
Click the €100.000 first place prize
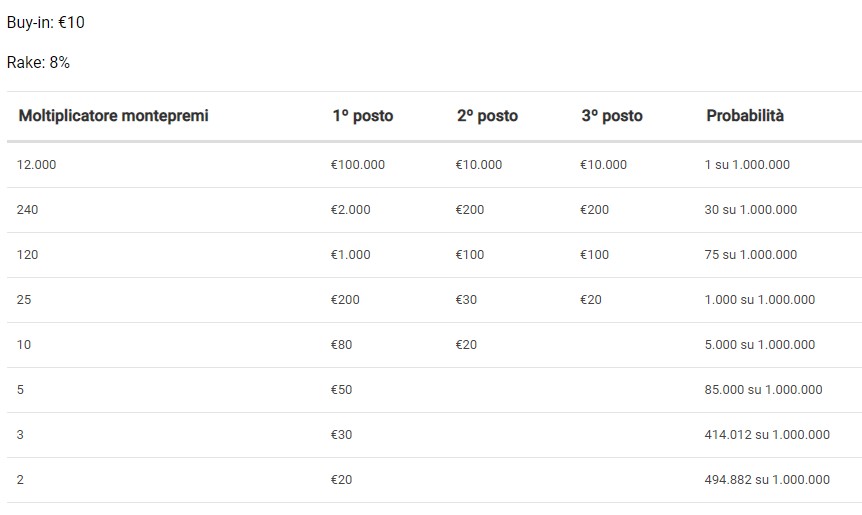point(357,165)
